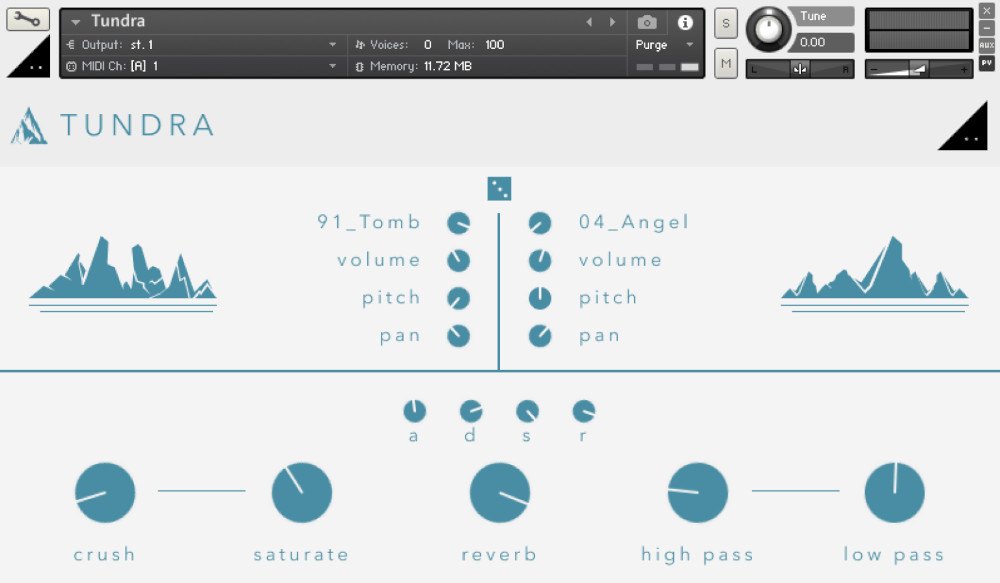Click the low pass label text

pos(893,555)
